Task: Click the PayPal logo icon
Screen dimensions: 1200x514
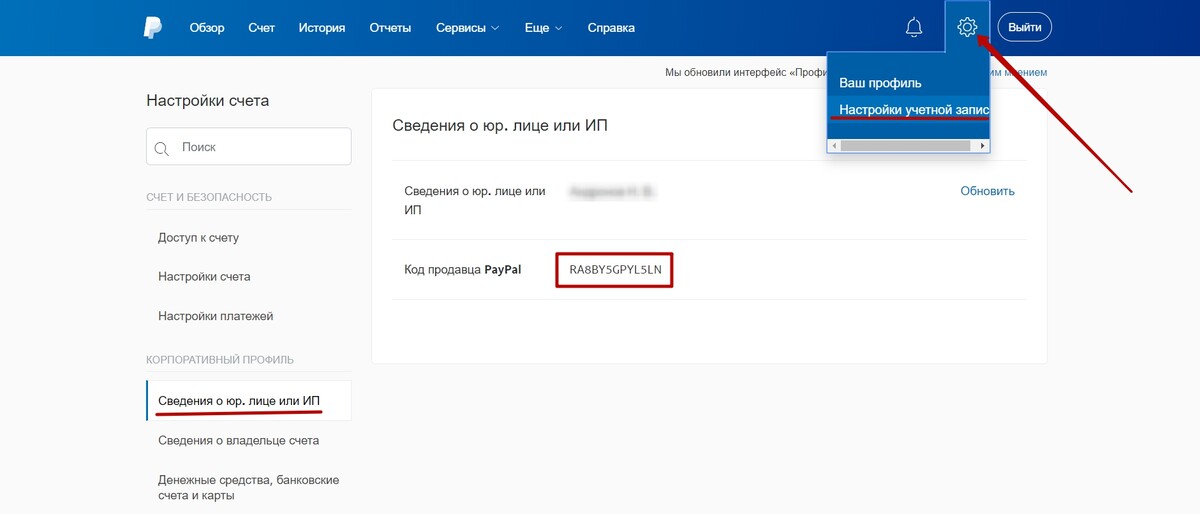Action: click(153, 27)
